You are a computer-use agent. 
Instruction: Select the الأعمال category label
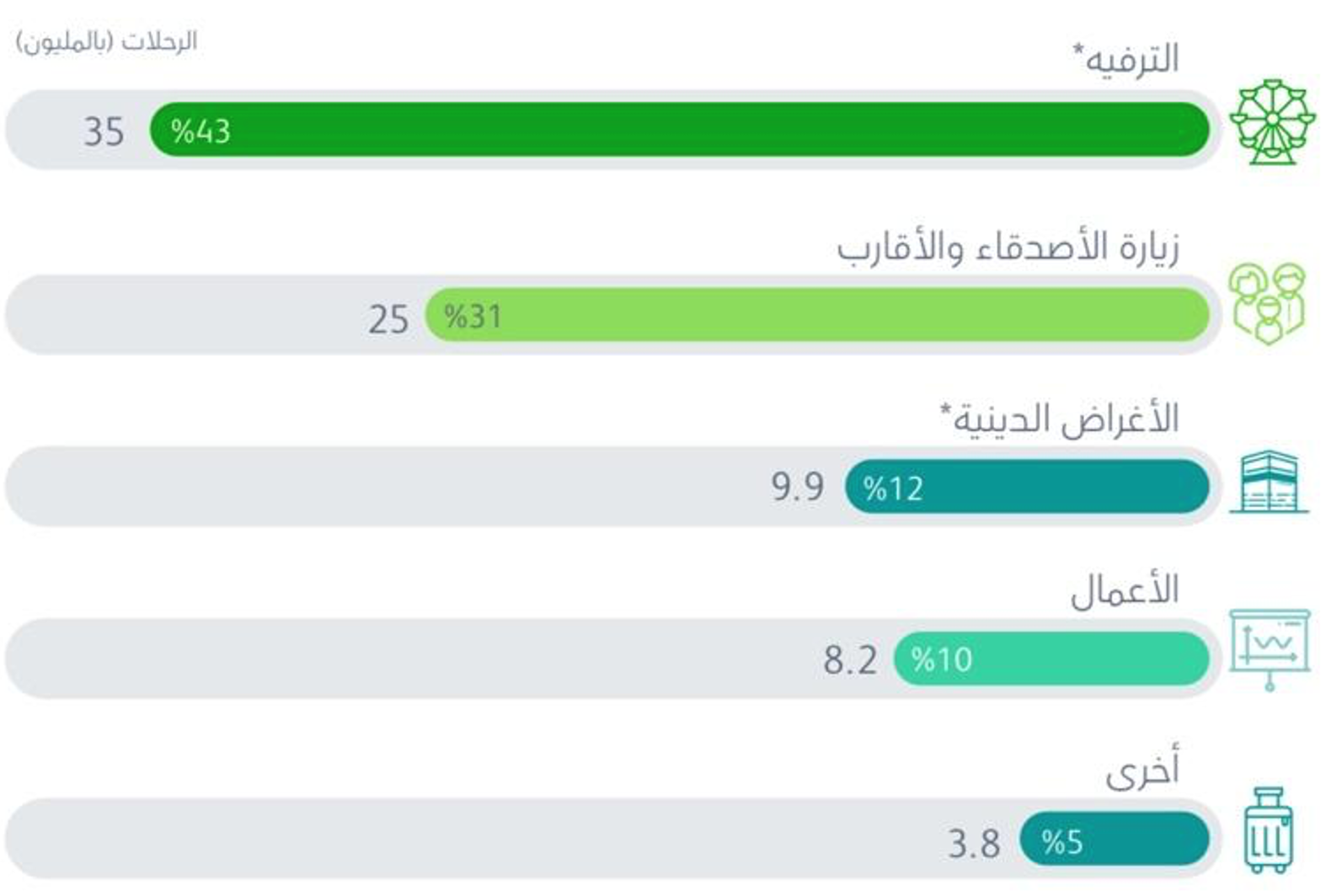point(1124,591)
